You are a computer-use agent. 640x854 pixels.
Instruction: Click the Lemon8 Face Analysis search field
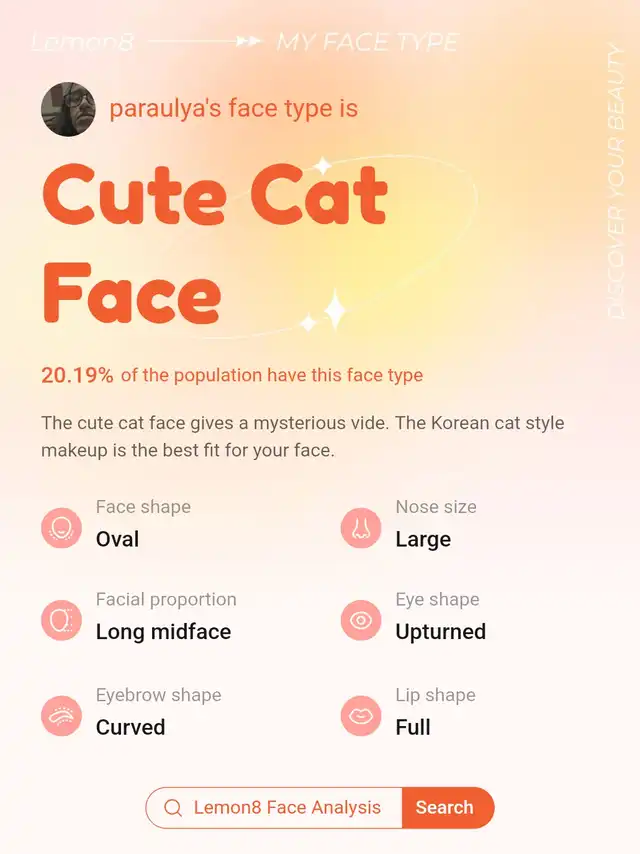[274, 808]
